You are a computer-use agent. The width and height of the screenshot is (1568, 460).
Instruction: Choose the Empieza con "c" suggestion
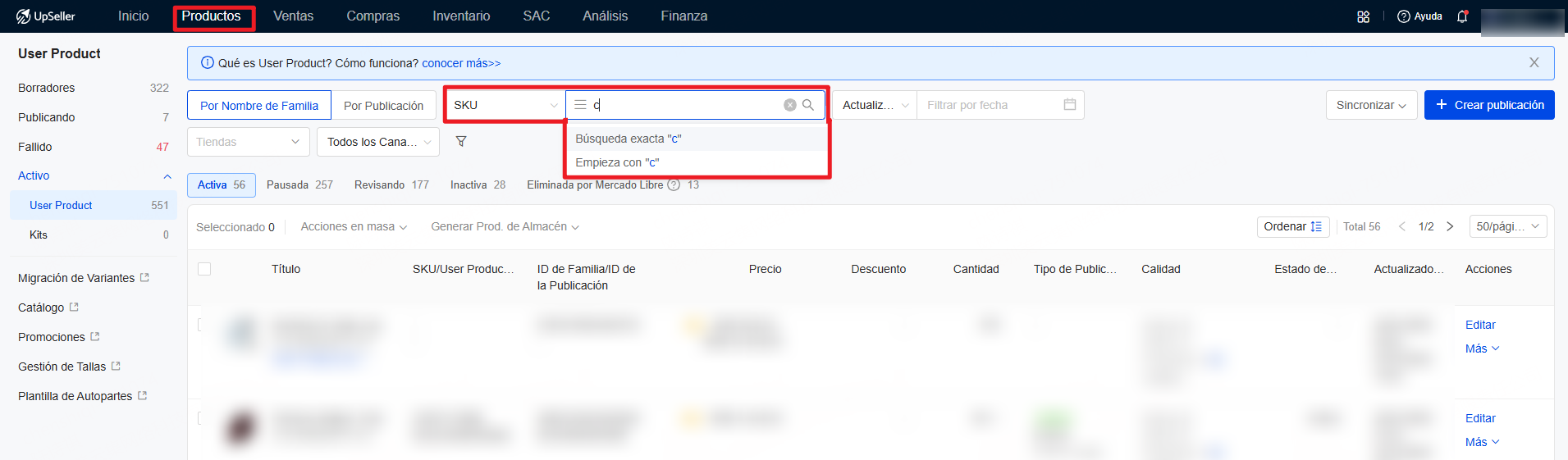tap(617, 162)
